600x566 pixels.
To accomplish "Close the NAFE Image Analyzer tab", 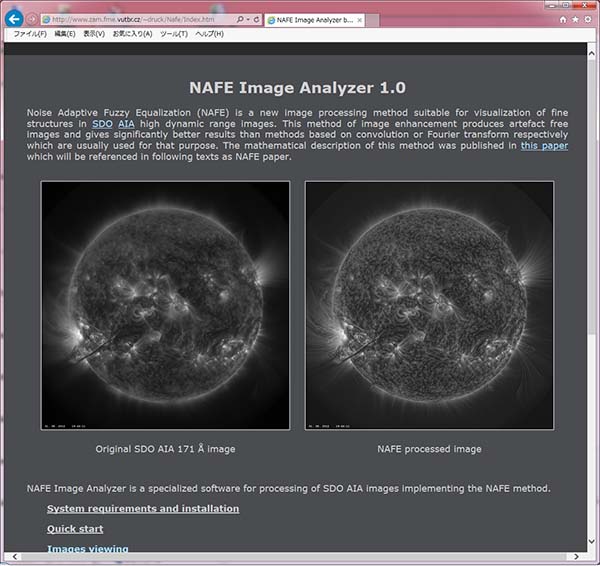I will click(357, 19).
